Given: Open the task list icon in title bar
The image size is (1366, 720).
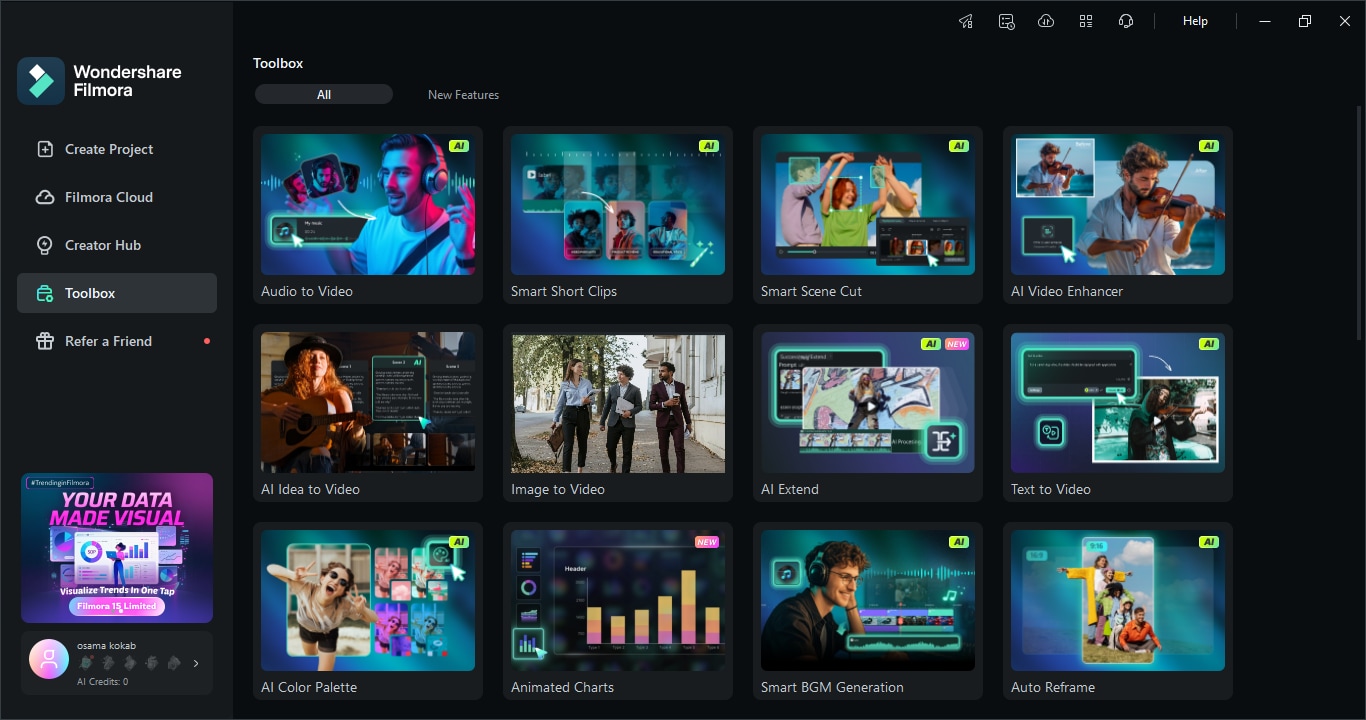Looking at the screenshot, I should click(x=1007, y=21).
